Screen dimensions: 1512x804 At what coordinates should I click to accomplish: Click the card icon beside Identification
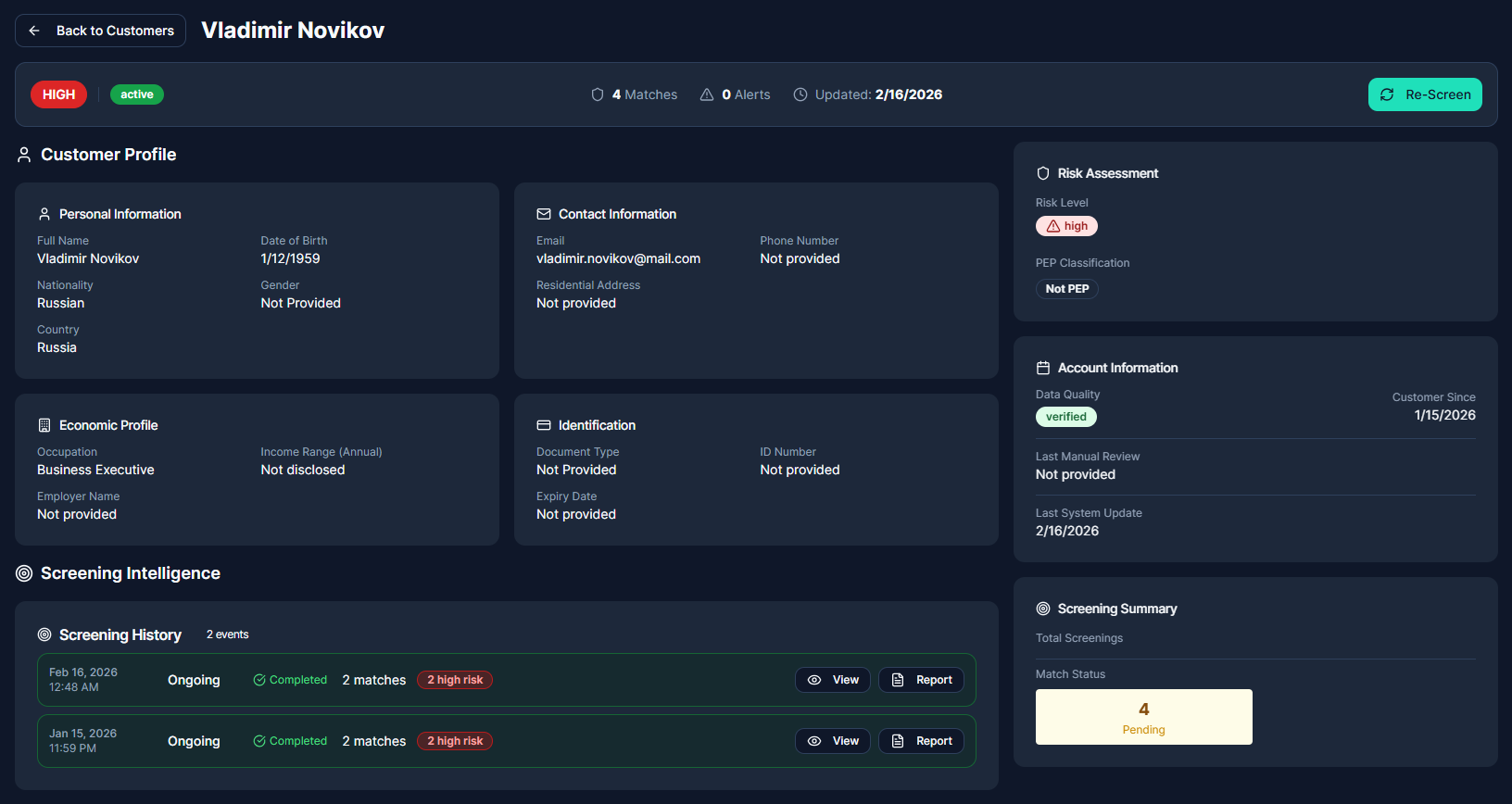click(544, 425)
